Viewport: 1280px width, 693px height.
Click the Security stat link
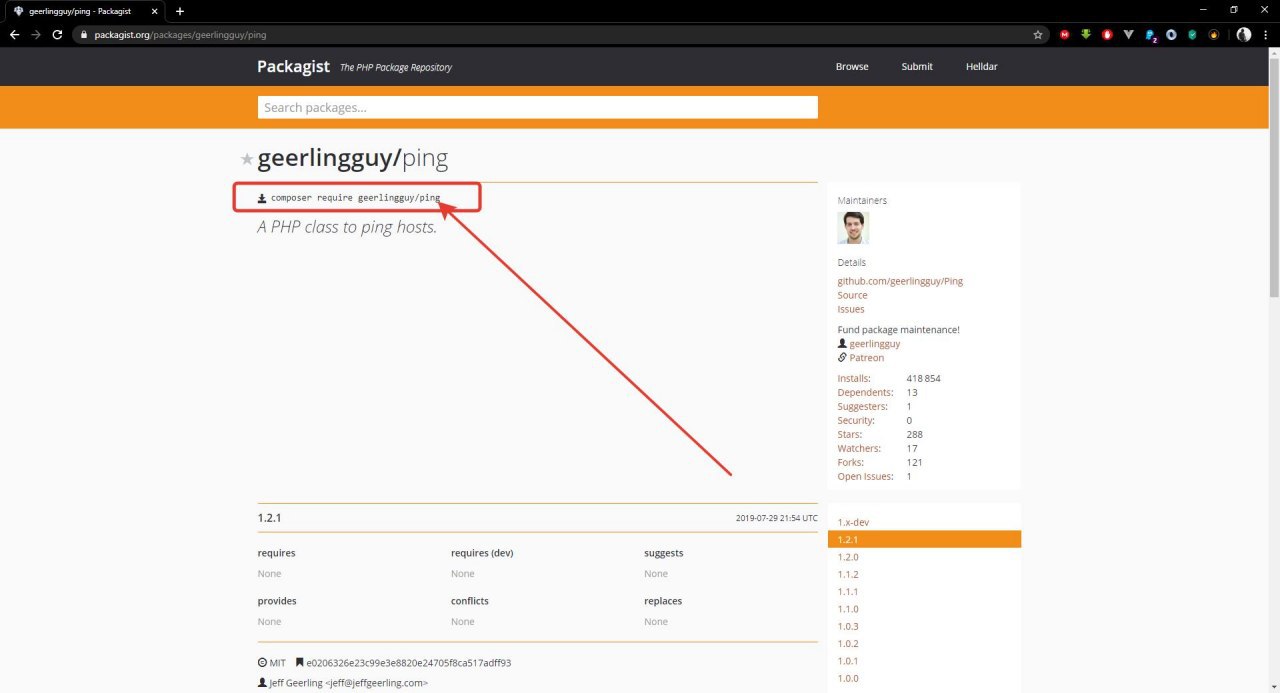coord(858,421)
